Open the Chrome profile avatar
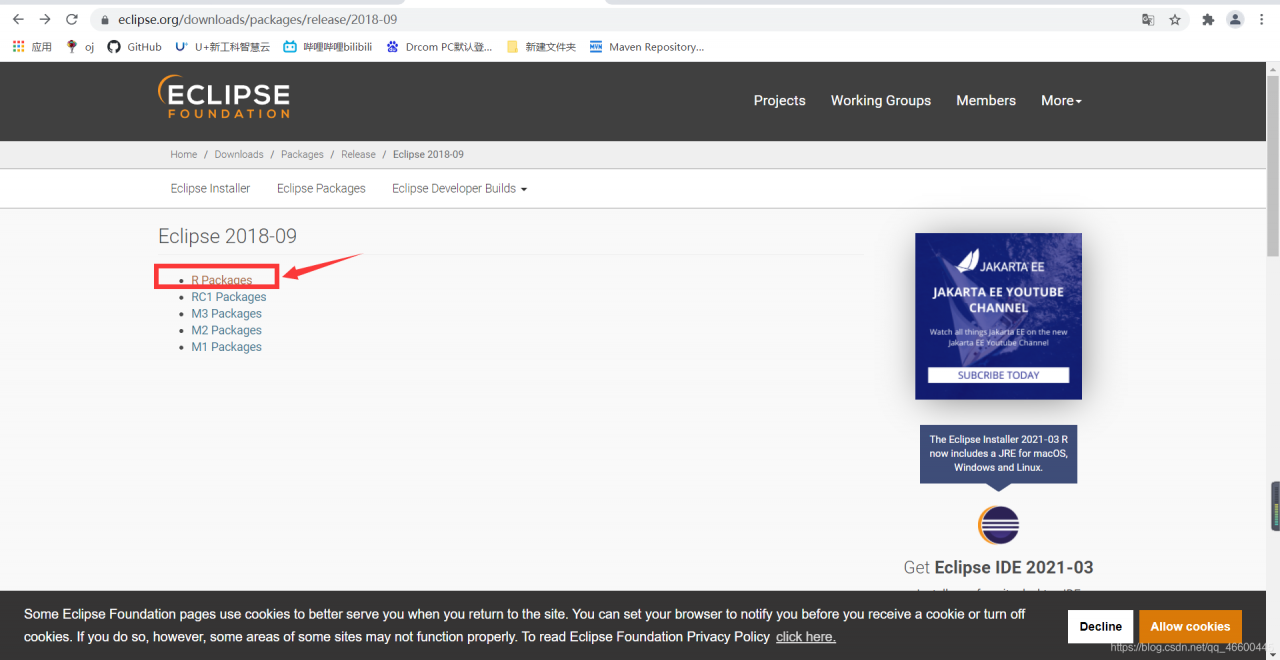This screenshot has width=1280, height=660. pos(1236,19)
